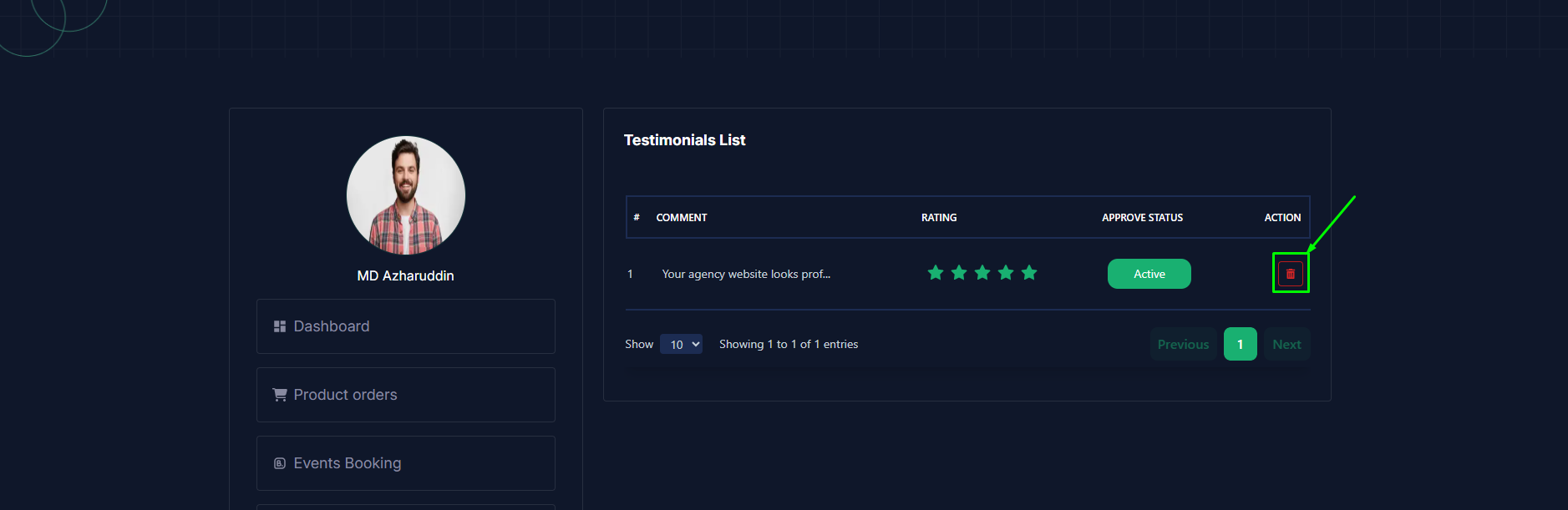1568x510 pixels.
Task: Click the green Active status button
Action: coord(1149,274)
